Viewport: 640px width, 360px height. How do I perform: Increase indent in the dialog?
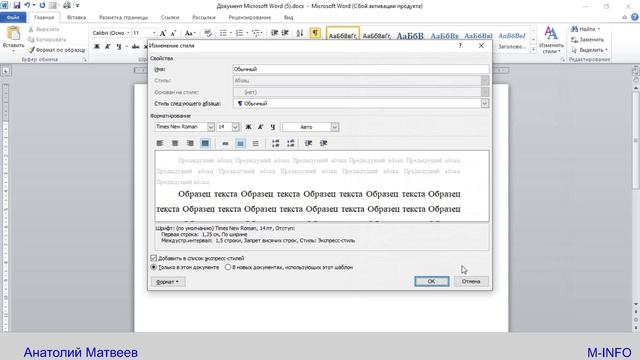point(324,143)
